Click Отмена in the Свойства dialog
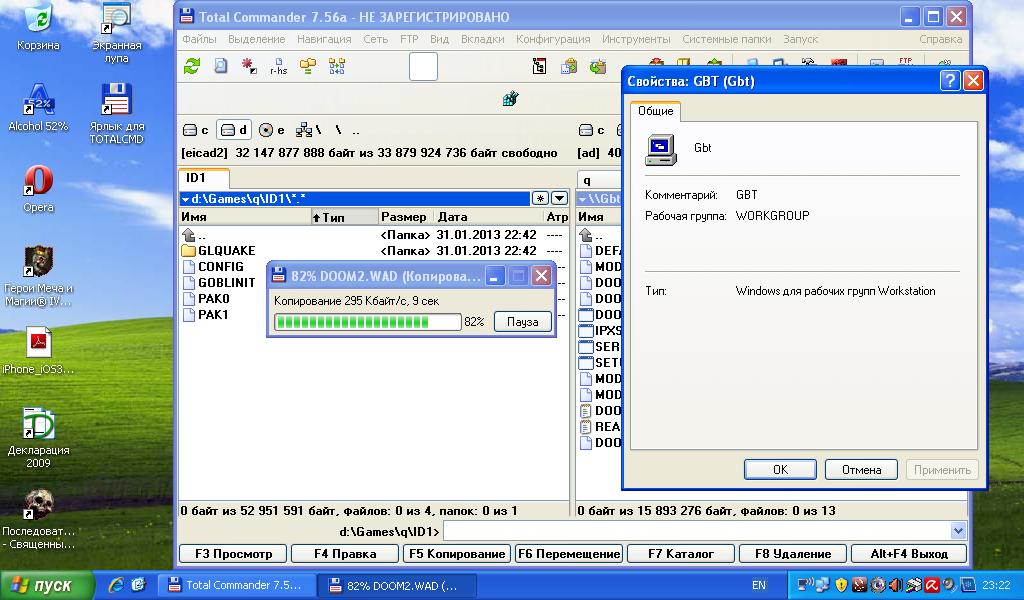 tap(861, 469)
